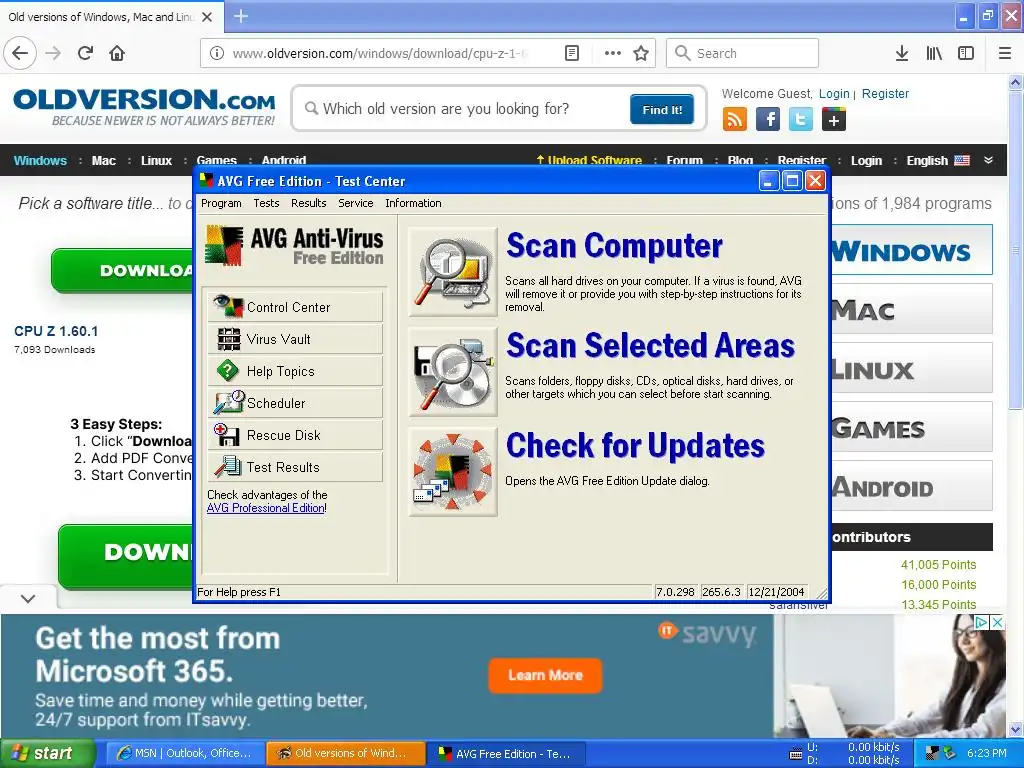Open AVG Help Topics

(295, 371)
